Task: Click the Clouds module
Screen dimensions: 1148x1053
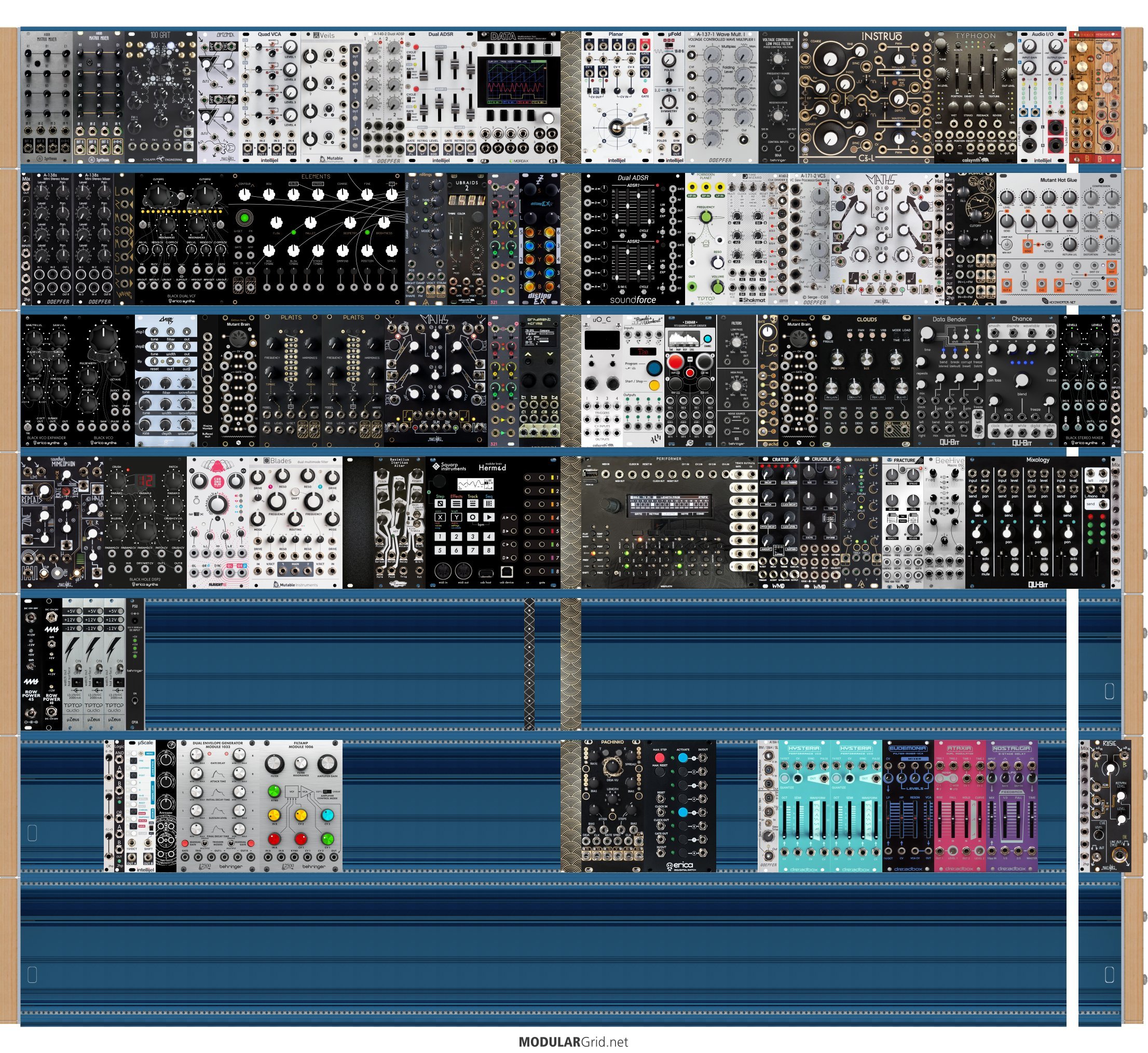Action: point(866,381)
